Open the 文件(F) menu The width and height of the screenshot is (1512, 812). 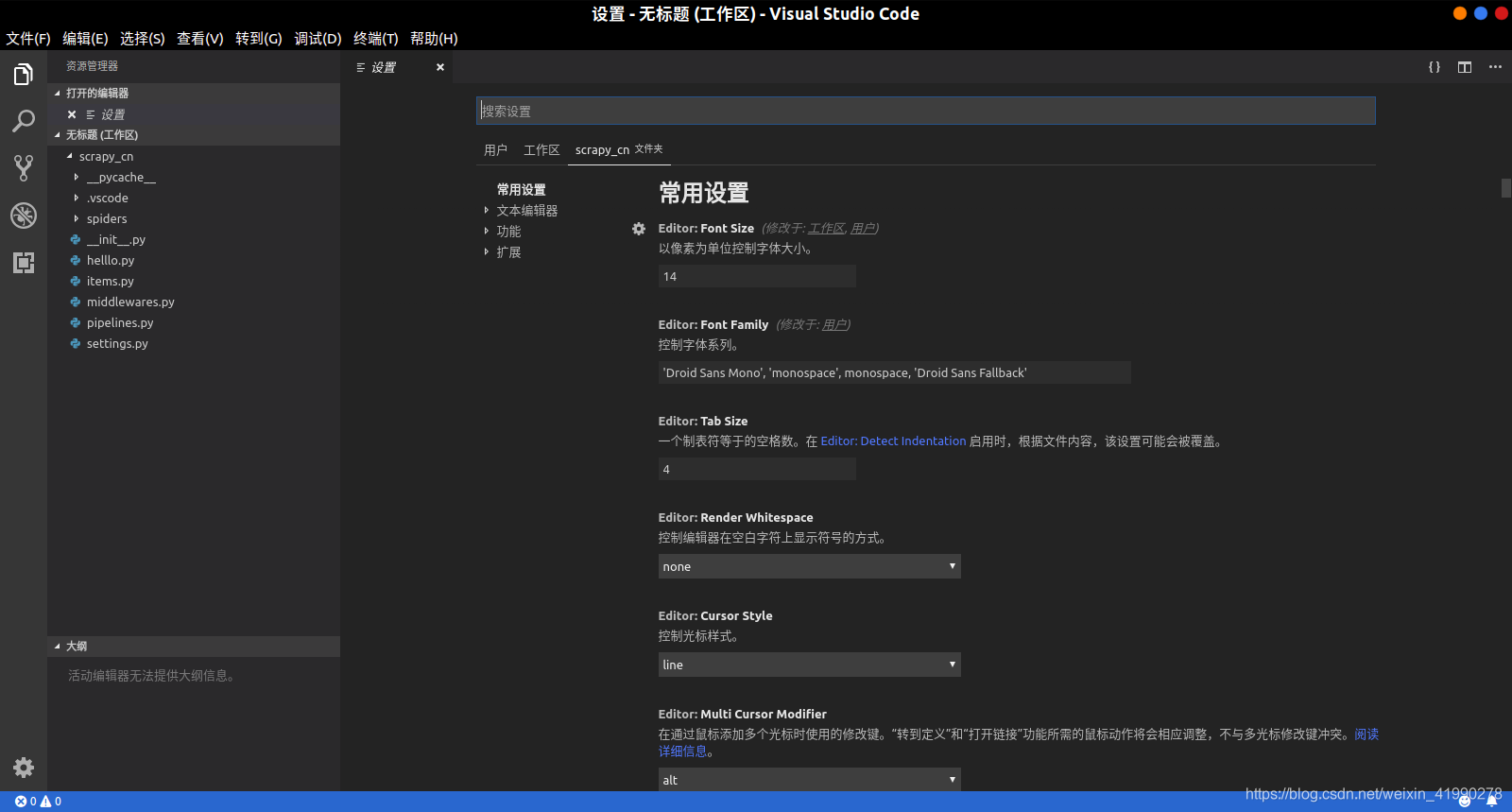click(x=28, y=39)
